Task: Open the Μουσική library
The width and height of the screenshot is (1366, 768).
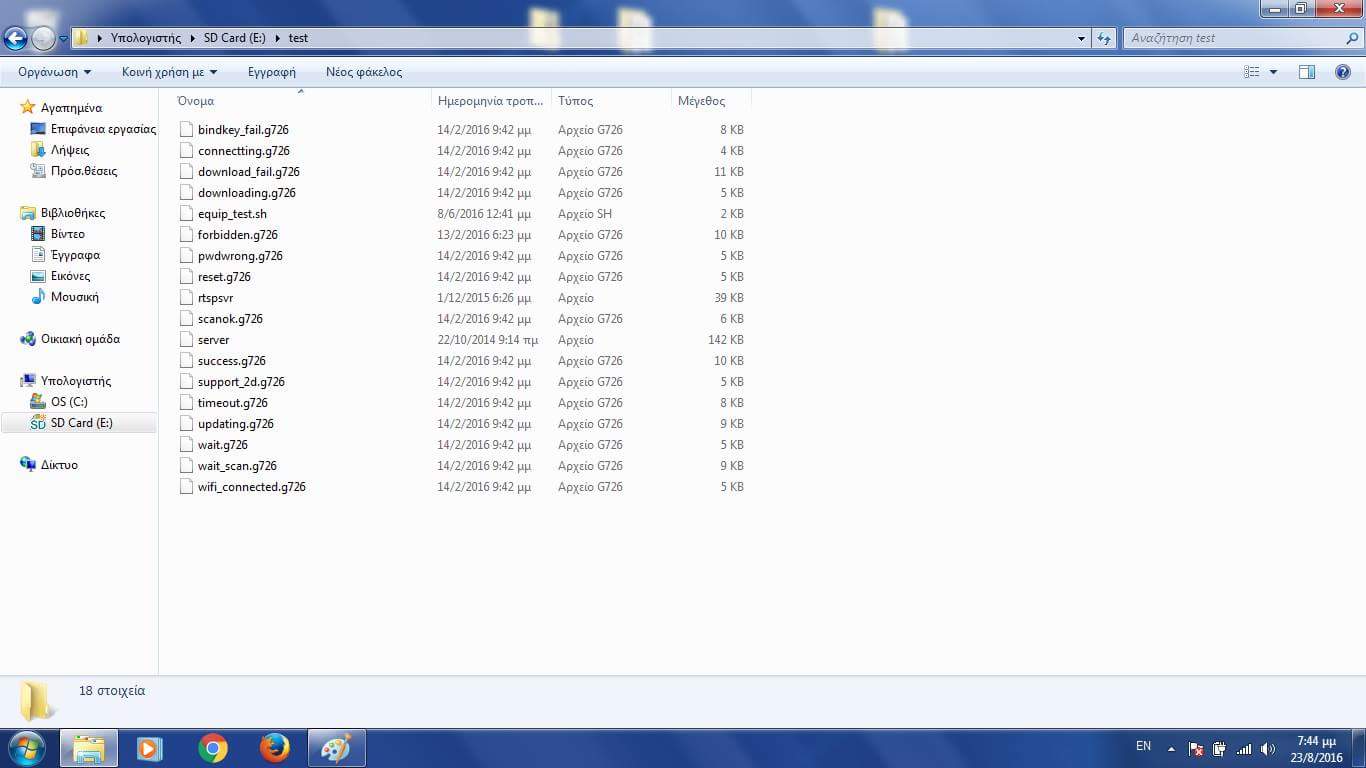Action: (75, 297)
